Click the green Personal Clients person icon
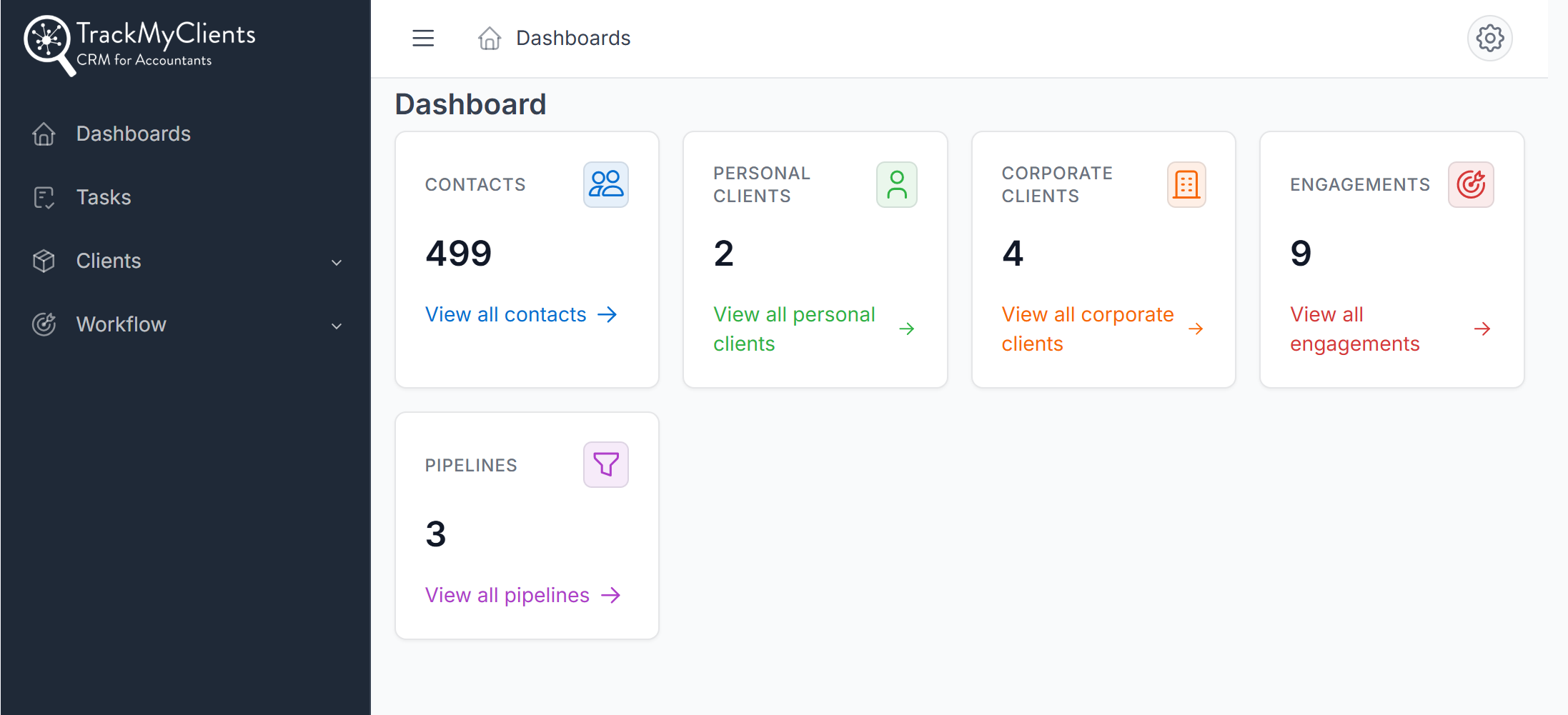 coord(897,184)
